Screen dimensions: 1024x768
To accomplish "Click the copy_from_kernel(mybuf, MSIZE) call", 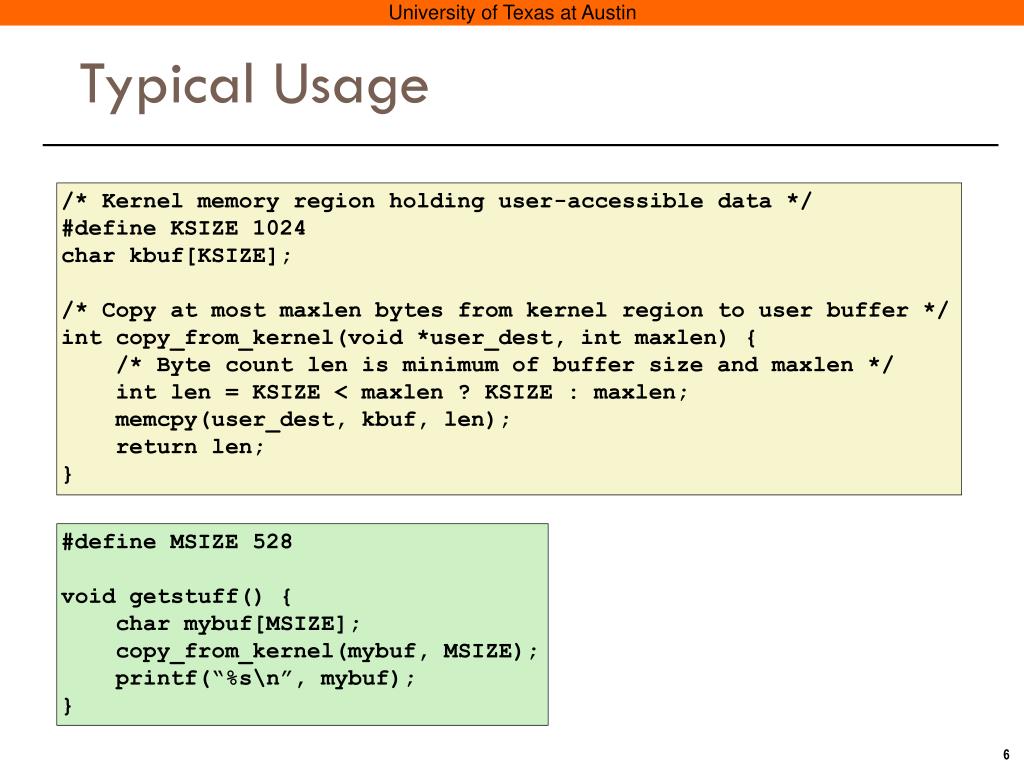I will [x=327, y=651].
